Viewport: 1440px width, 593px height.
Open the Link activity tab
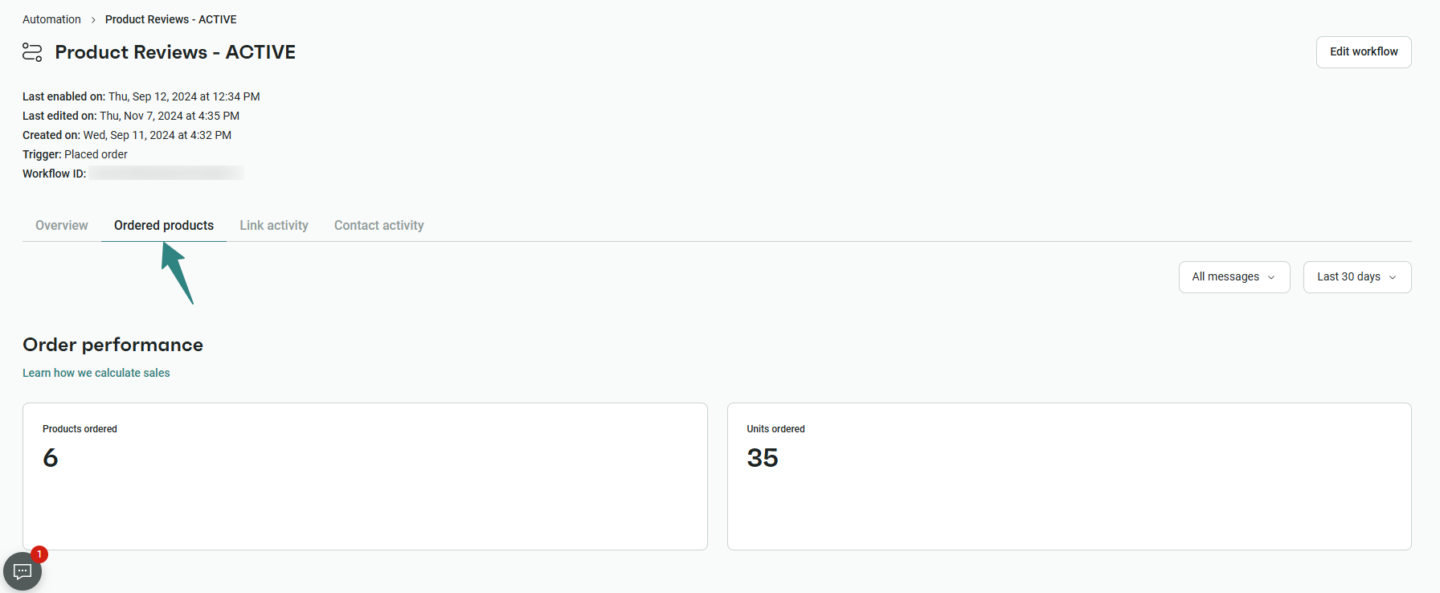point(274,226)
